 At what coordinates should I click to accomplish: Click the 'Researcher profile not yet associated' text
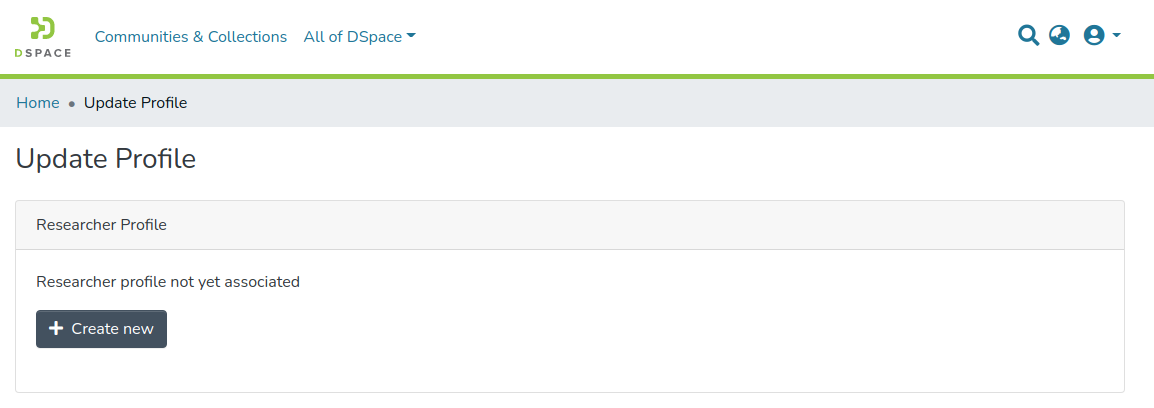coord(168,282)
